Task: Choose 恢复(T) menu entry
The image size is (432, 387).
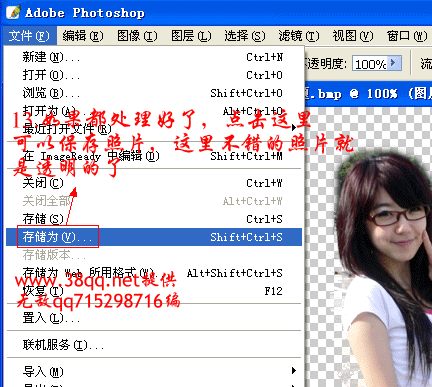Action: pos(154,291)
